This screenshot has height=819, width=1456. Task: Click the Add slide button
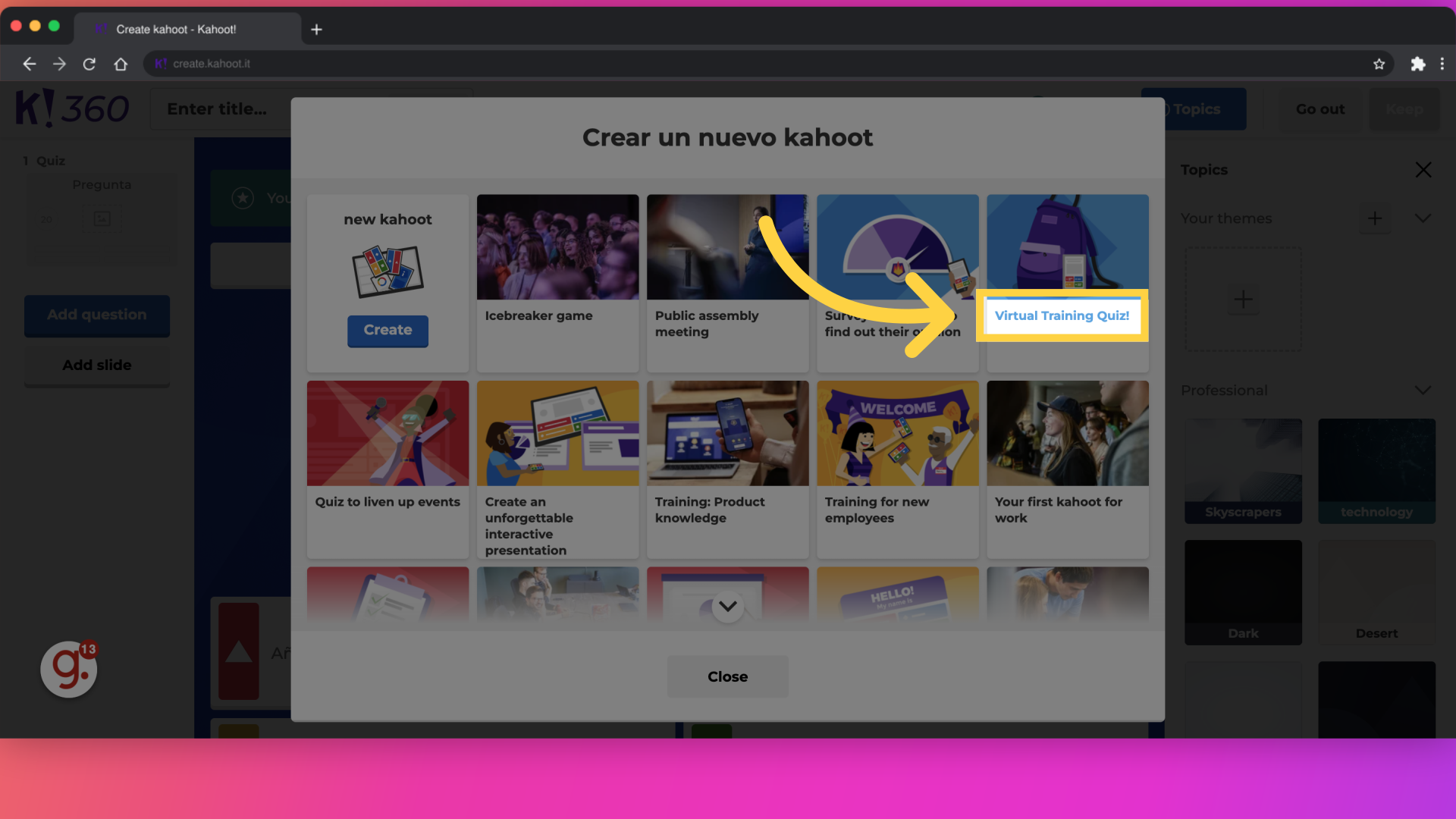(97, 366)
